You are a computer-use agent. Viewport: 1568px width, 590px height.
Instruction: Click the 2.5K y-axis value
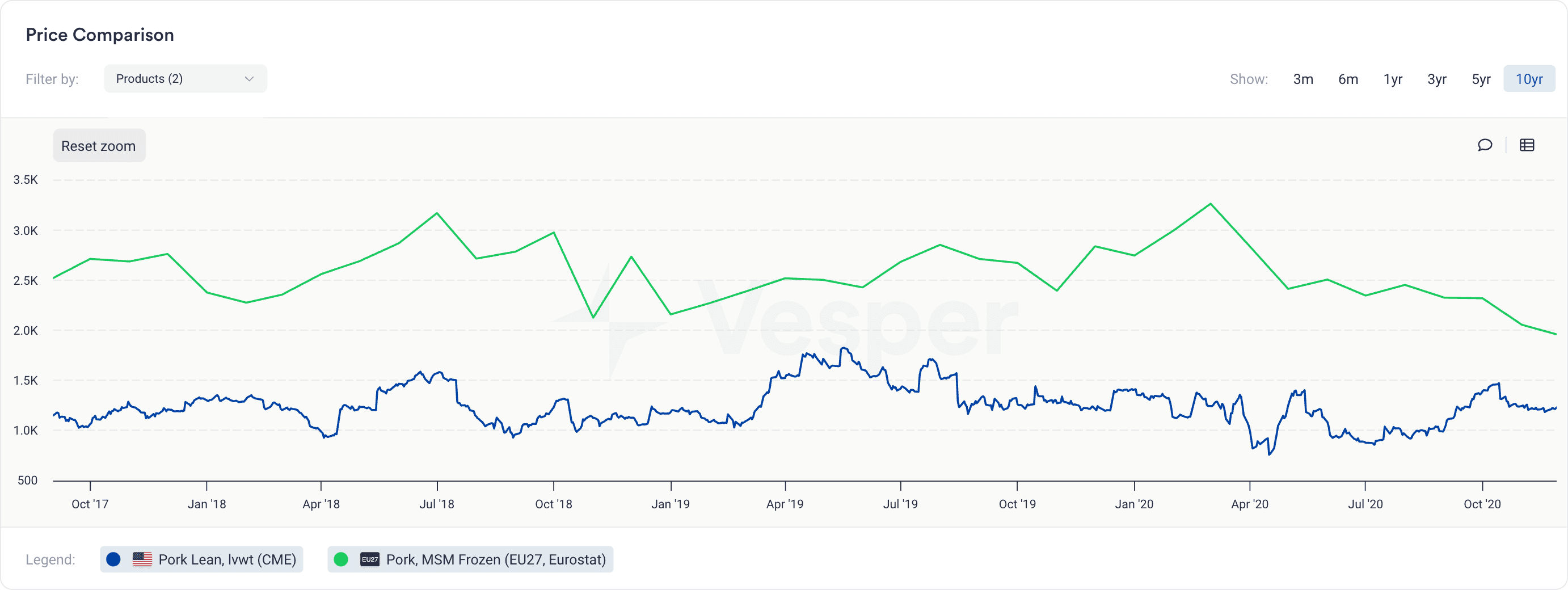[26, 281]
